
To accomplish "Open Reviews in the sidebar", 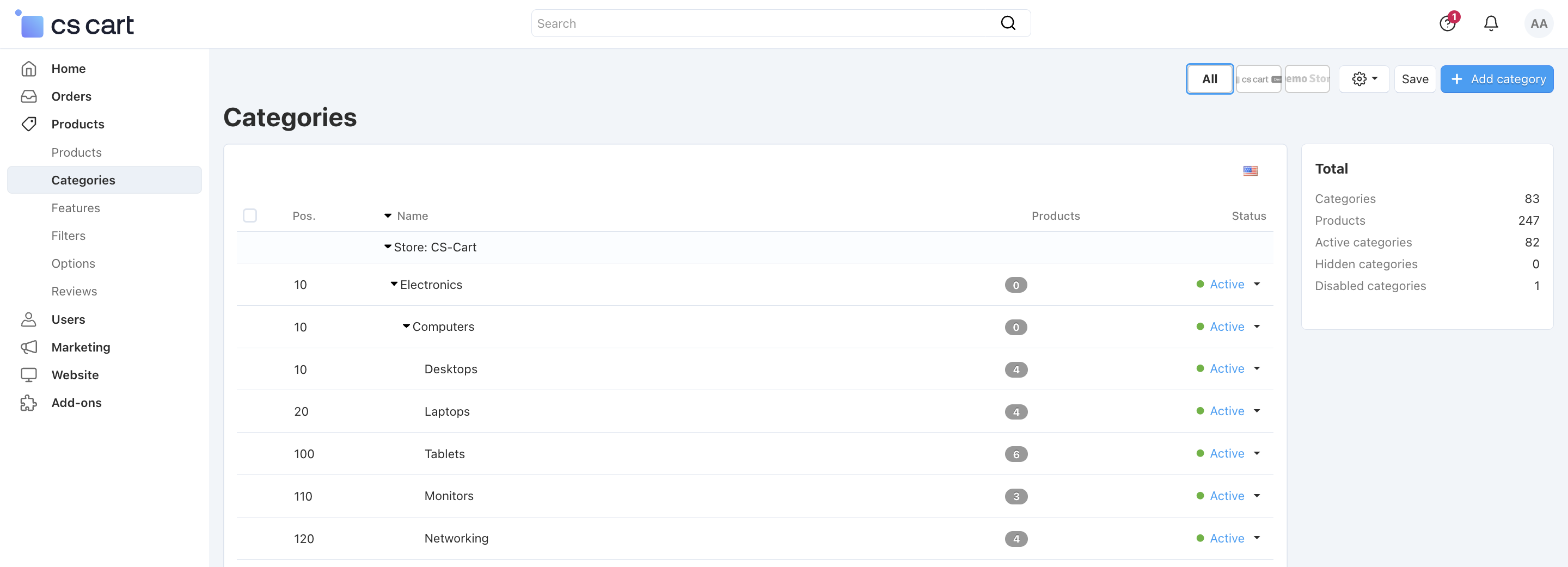I will 74,292.
